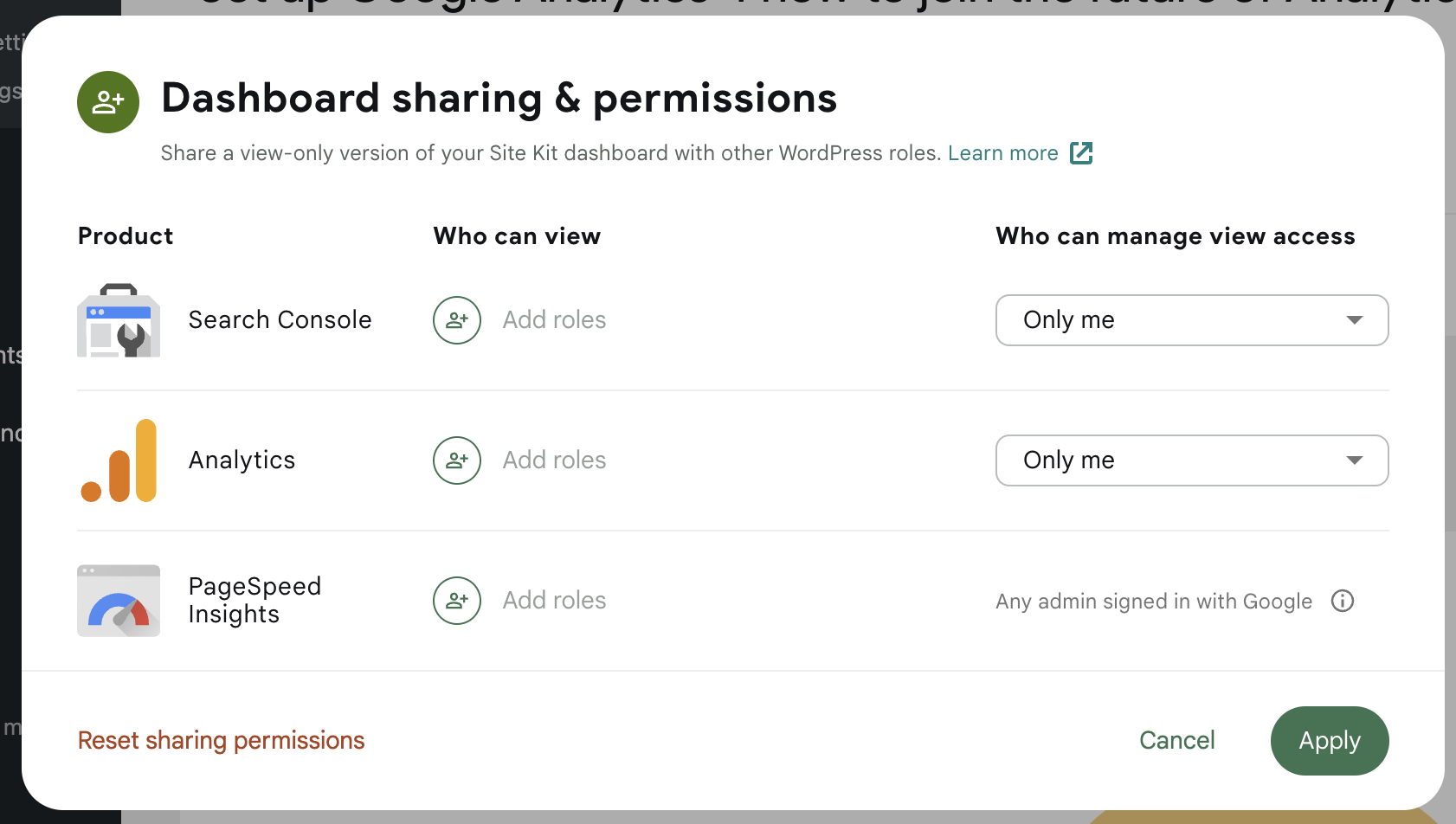Viewport: 1456px width, 824px height.
Task: Click the add-user icon for Search Console
Action: [x=457, y=320]
